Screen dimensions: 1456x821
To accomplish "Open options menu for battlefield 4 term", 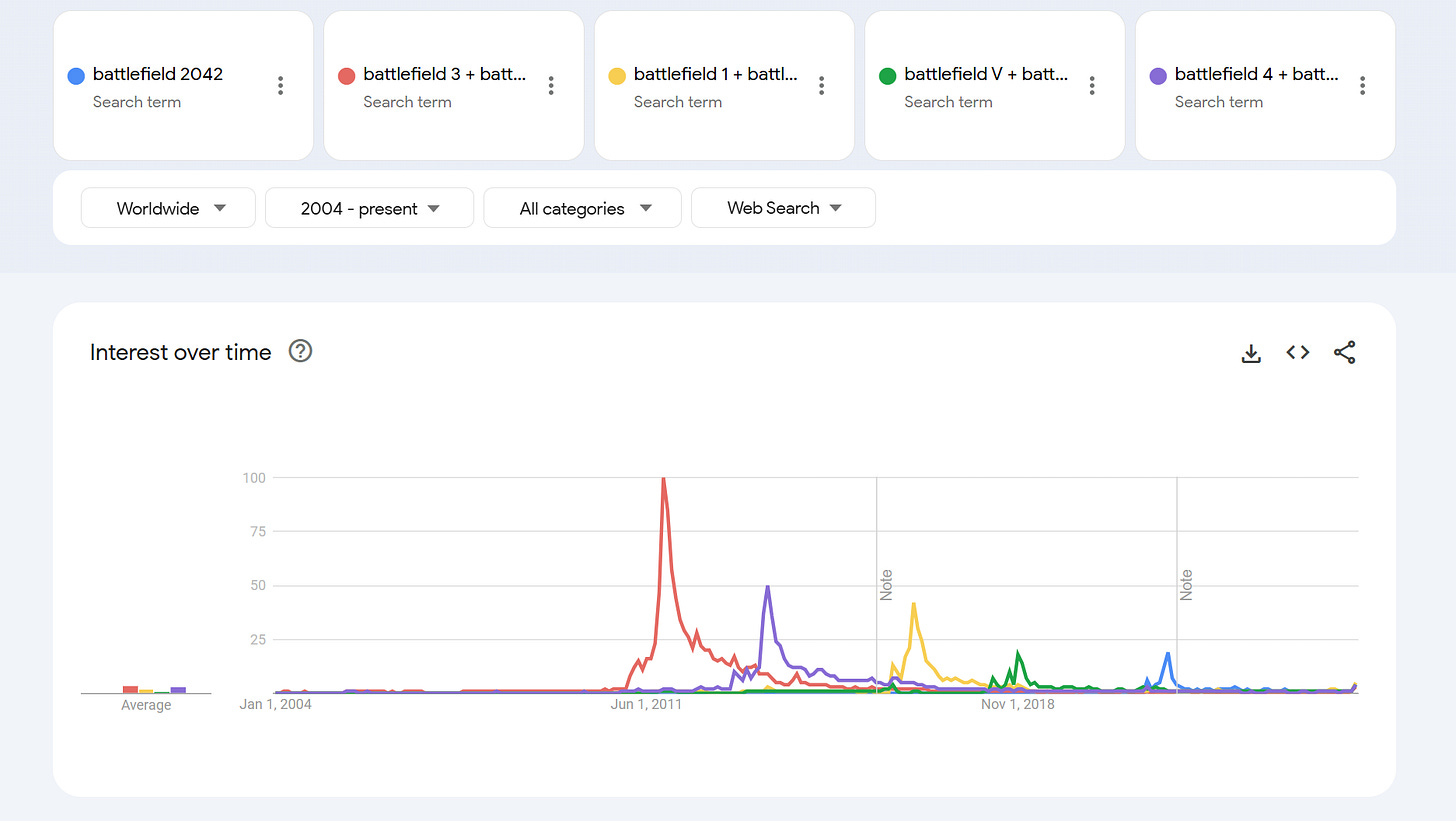I will click(x=1363, y=86).
